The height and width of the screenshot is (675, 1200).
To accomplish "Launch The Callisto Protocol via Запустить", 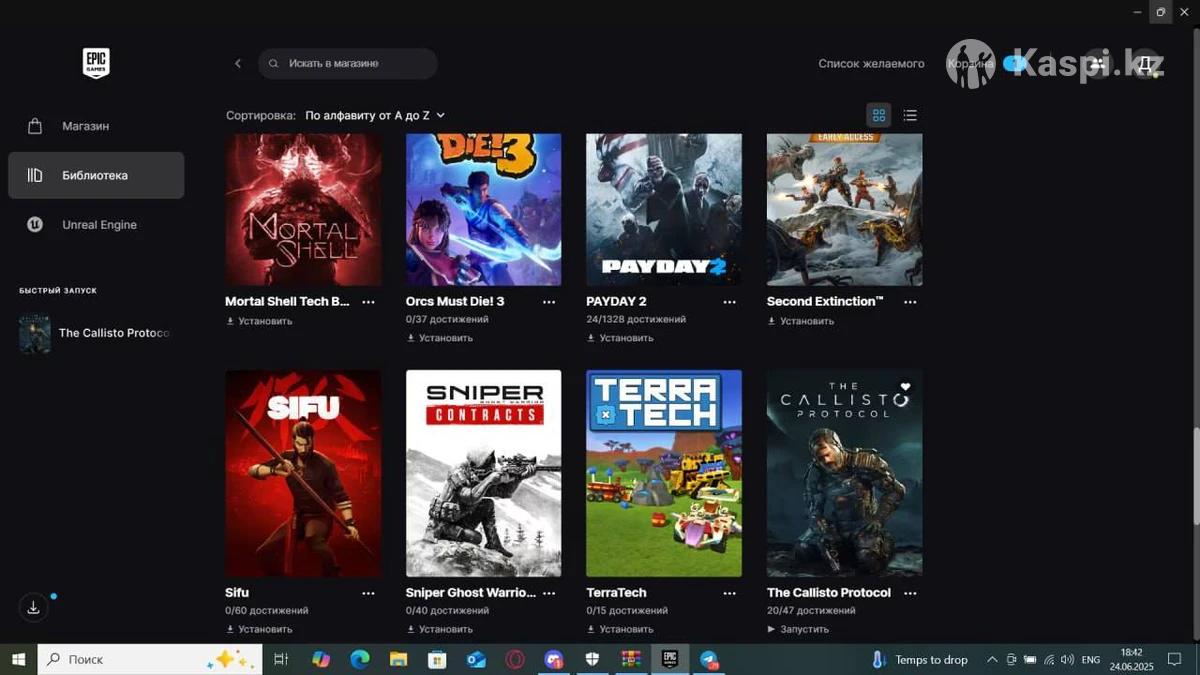I will [798, 629].
